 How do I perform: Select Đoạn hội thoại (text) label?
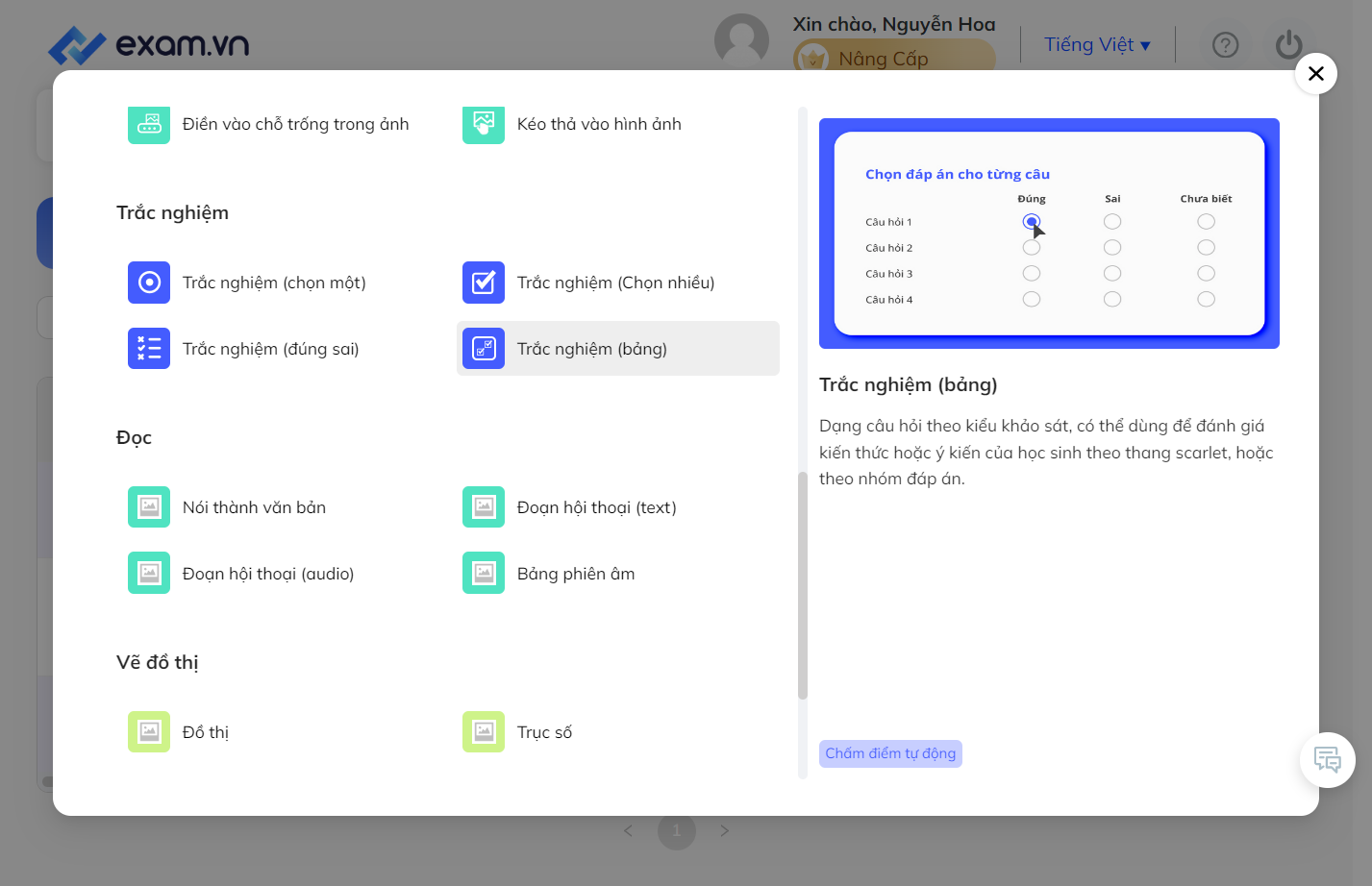point(597,507)
